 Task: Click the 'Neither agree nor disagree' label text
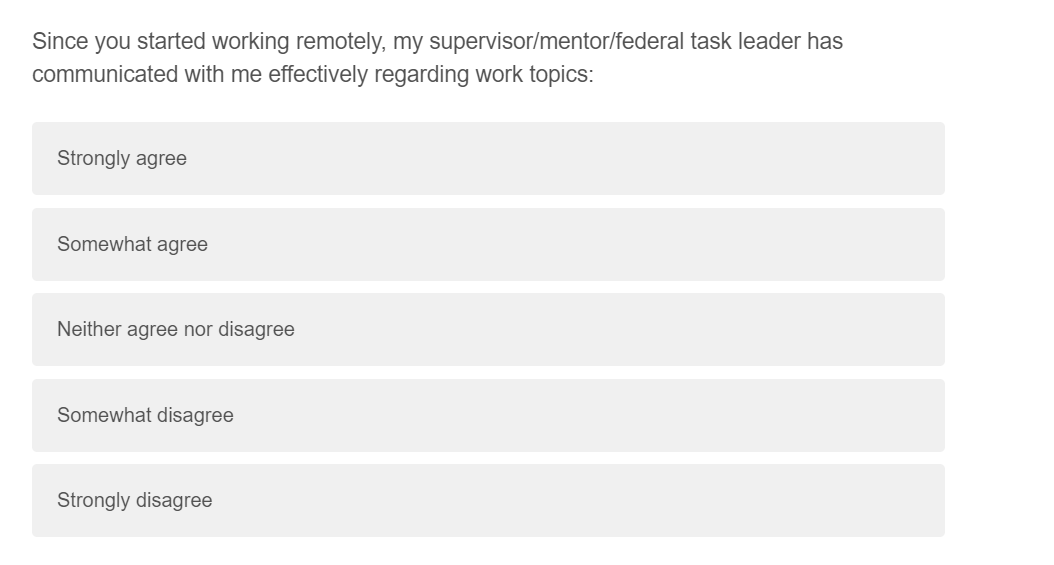coord(176,329)
